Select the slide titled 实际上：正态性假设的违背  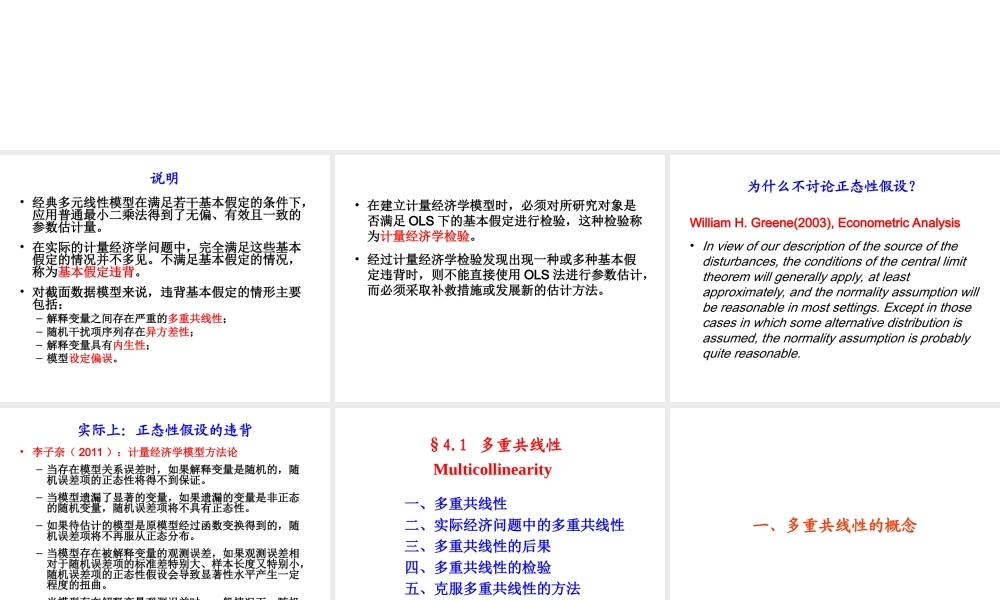click(164, 430)
